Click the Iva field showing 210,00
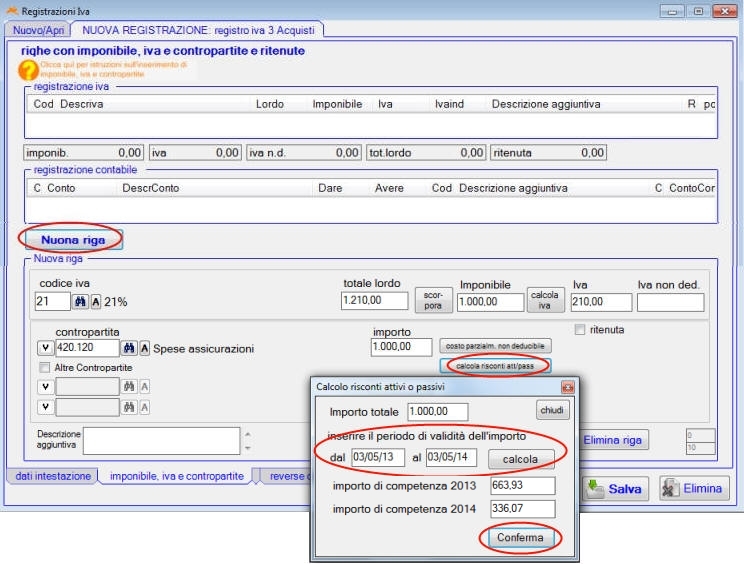The height and width of the screenshot is (564, 744). (601, 302)
